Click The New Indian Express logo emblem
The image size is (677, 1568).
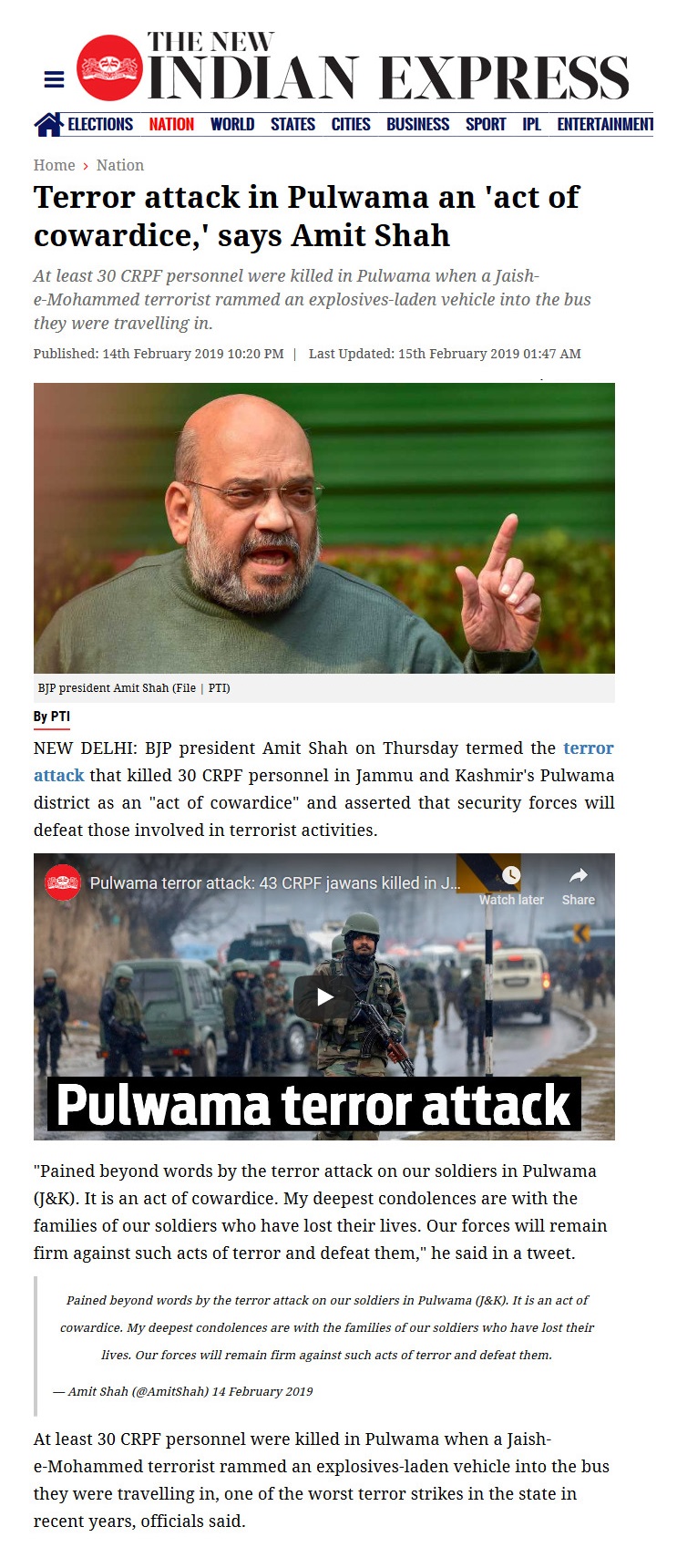click(110, 67)
